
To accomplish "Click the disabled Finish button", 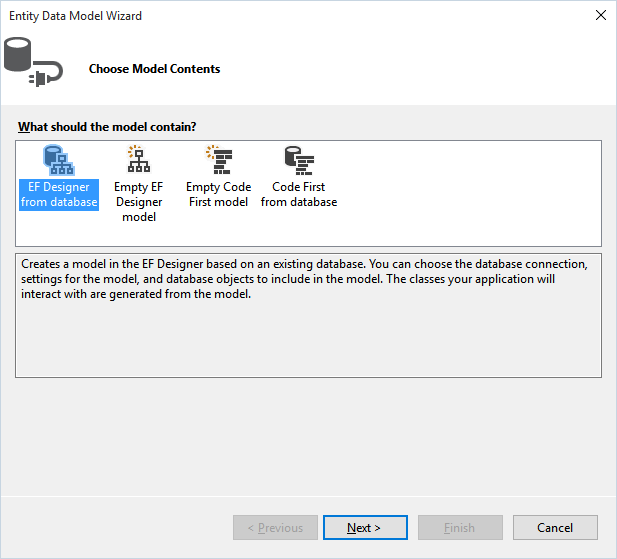I will tap(460, 528).
